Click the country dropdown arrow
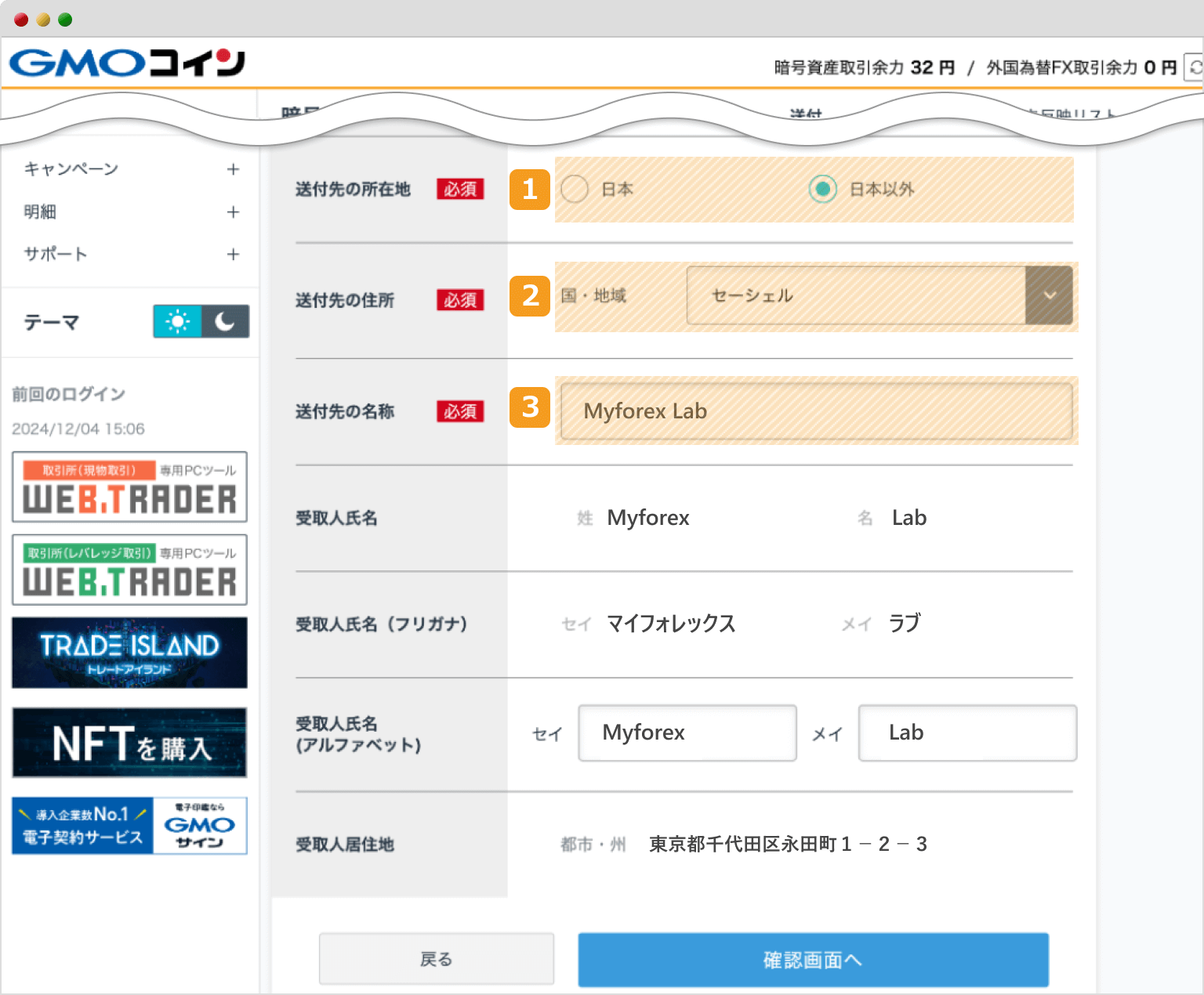This screenshot has height=995, width=1204. [x=1050, y=295]
